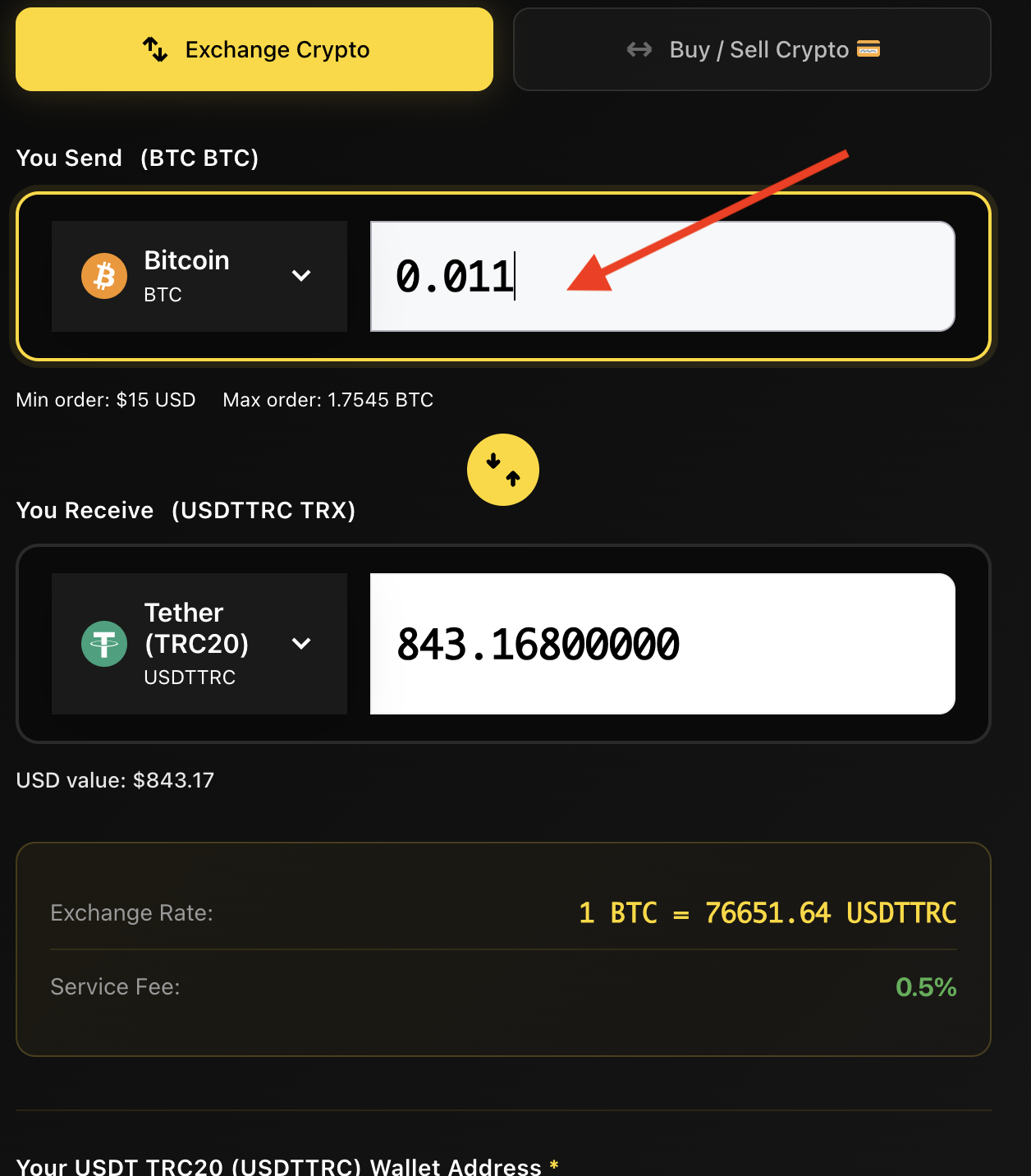Click the left-right arrows on Buy / Sell Crypto
Image resolution: width=1031 pixels, height=1176 pixels.
tap(640, 49)
